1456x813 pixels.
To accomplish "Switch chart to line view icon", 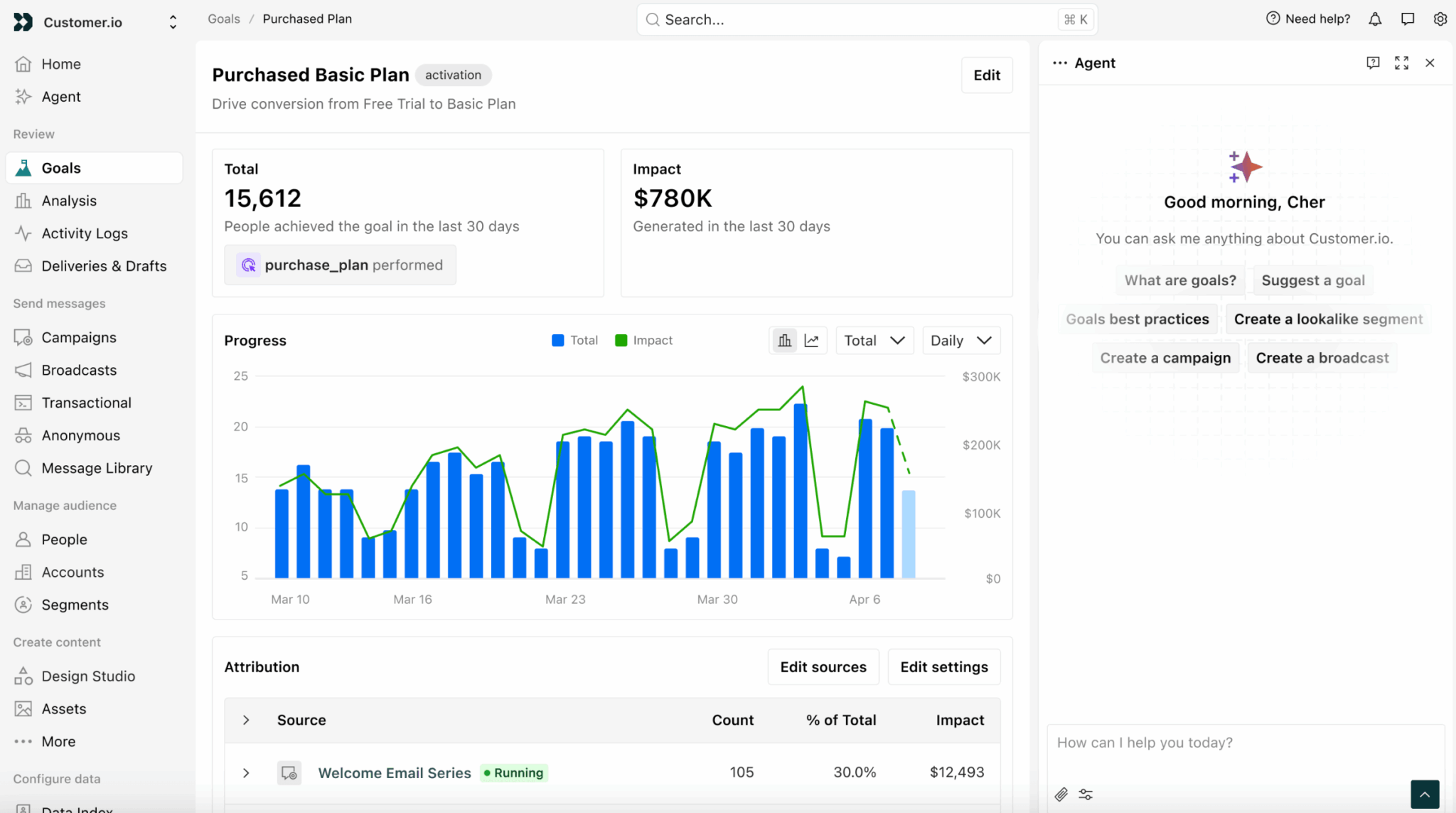I will click(811, 341).
